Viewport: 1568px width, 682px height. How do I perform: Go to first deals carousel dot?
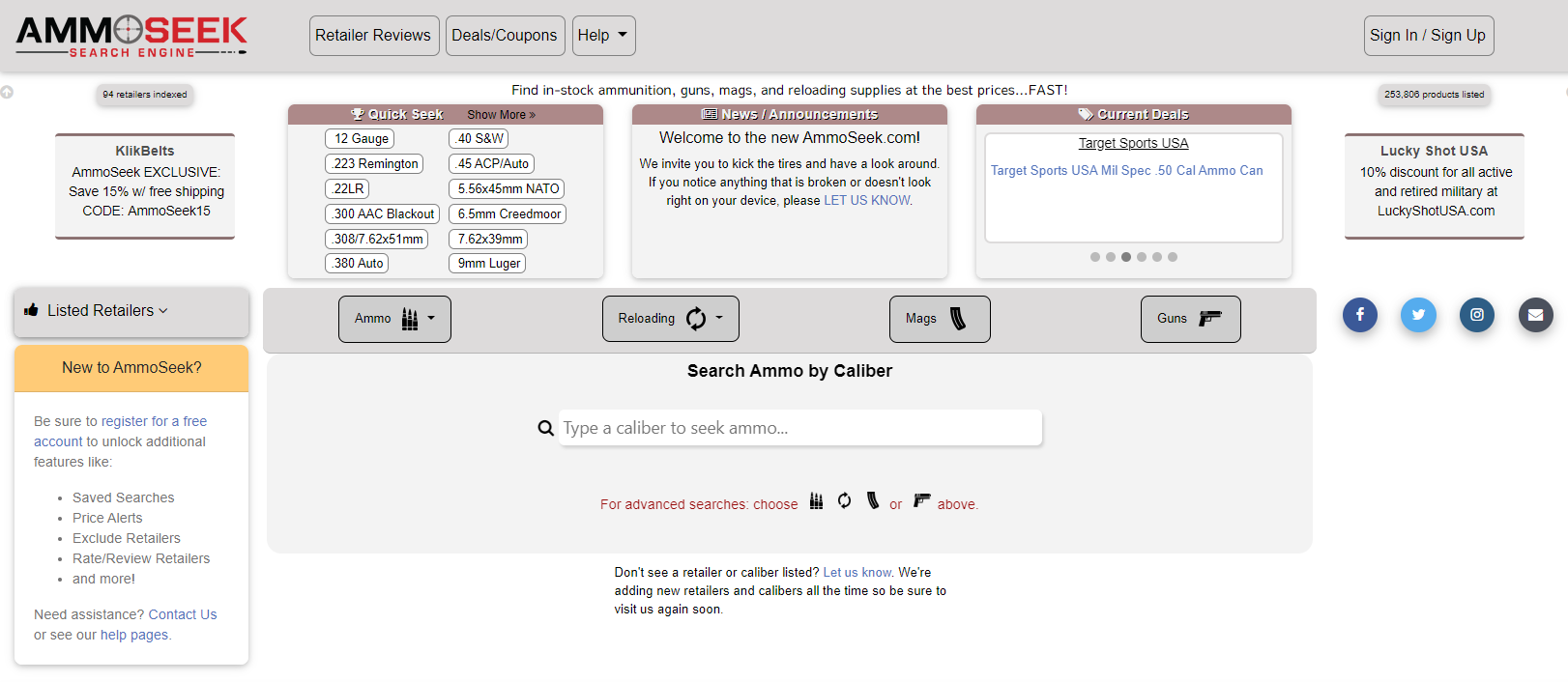click(x=1095, y=257)
